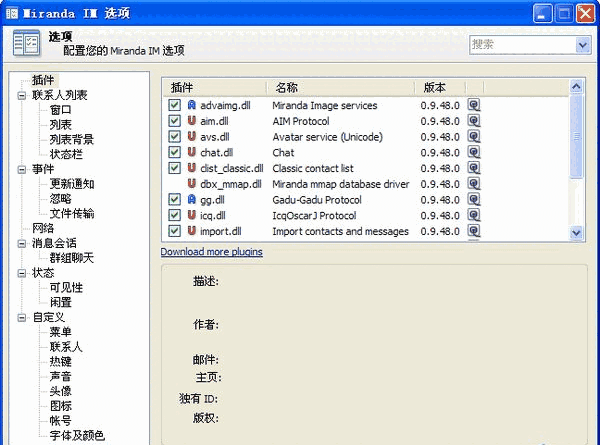Click the options header icon beside 选项
Viewport: 600px width, 445px height.
tap(26, 43)
